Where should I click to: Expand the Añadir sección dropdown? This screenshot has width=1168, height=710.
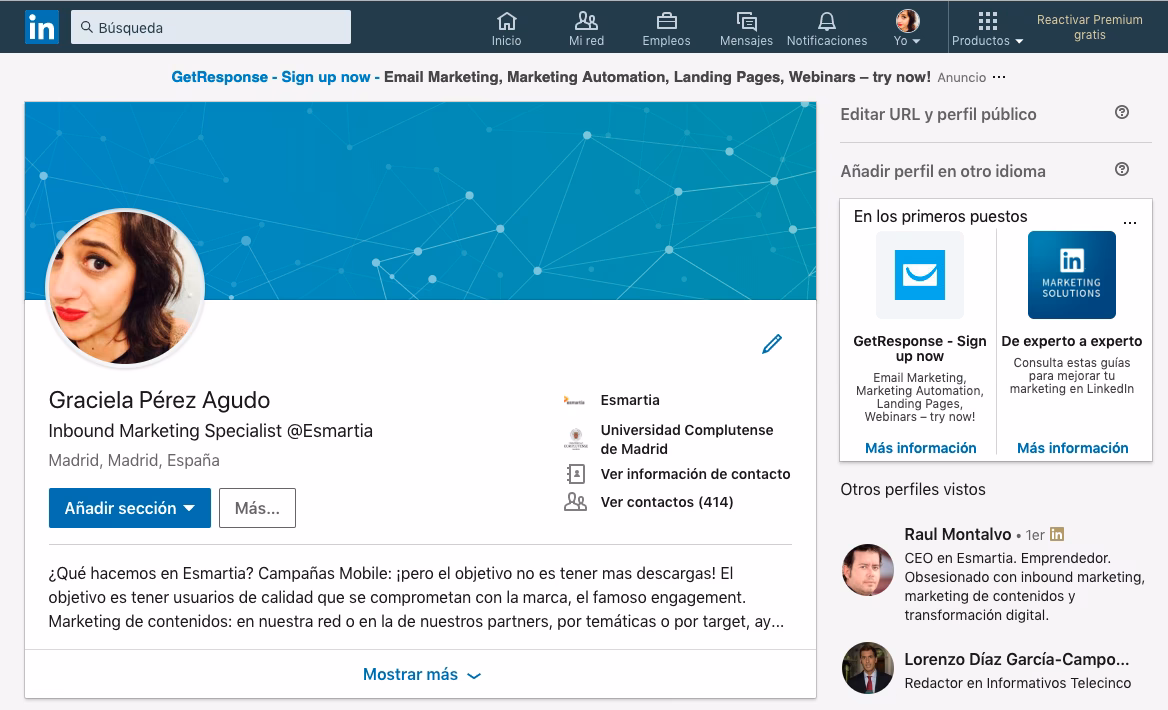coord(129,508)
